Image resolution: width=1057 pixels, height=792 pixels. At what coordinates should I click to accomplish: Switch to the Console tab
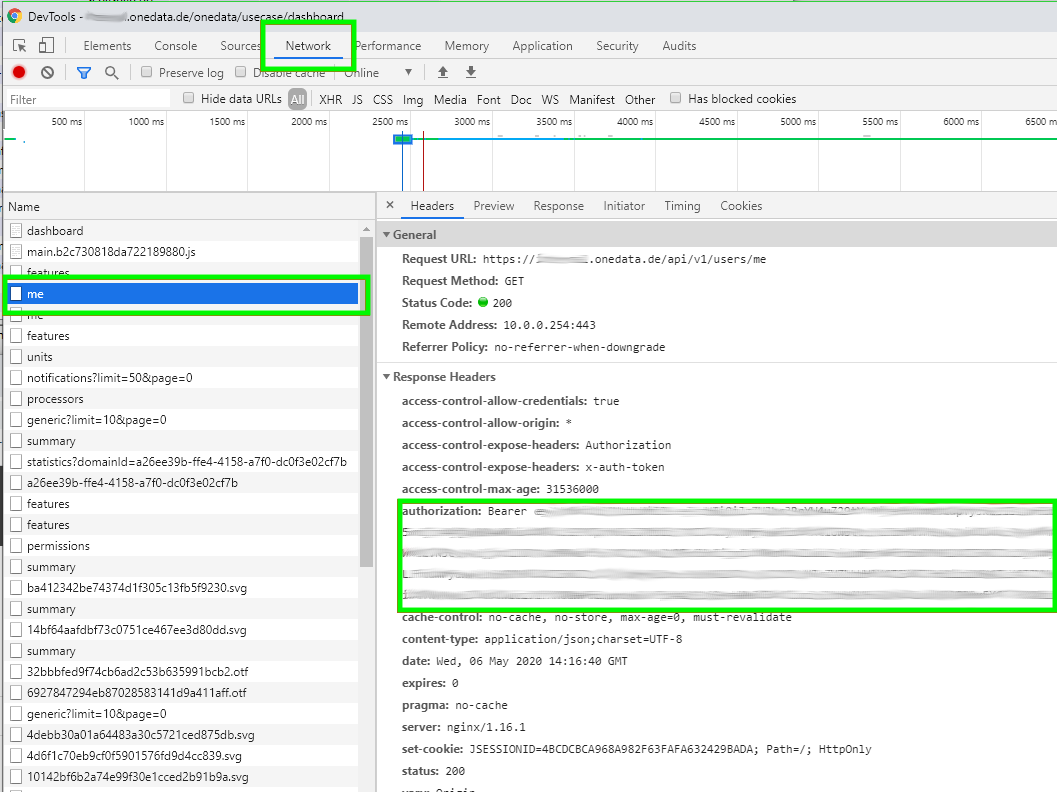pos(175,46)
